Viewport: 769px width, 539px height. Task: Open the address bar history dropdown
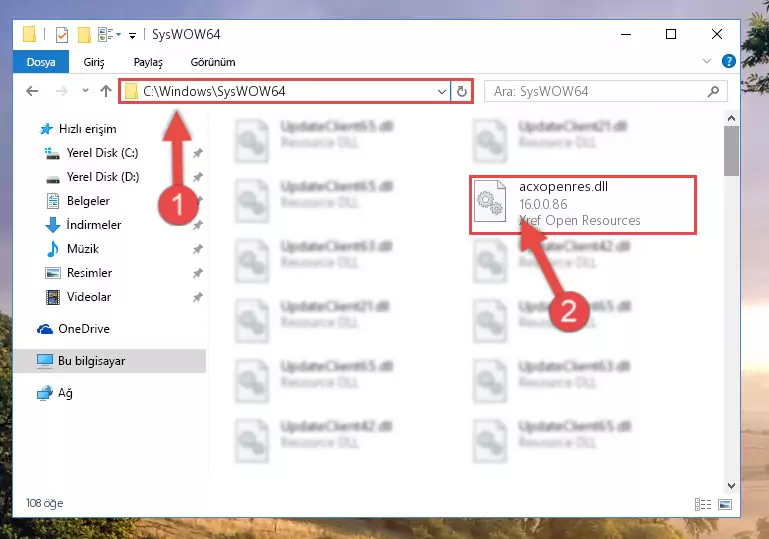(442, 92)
